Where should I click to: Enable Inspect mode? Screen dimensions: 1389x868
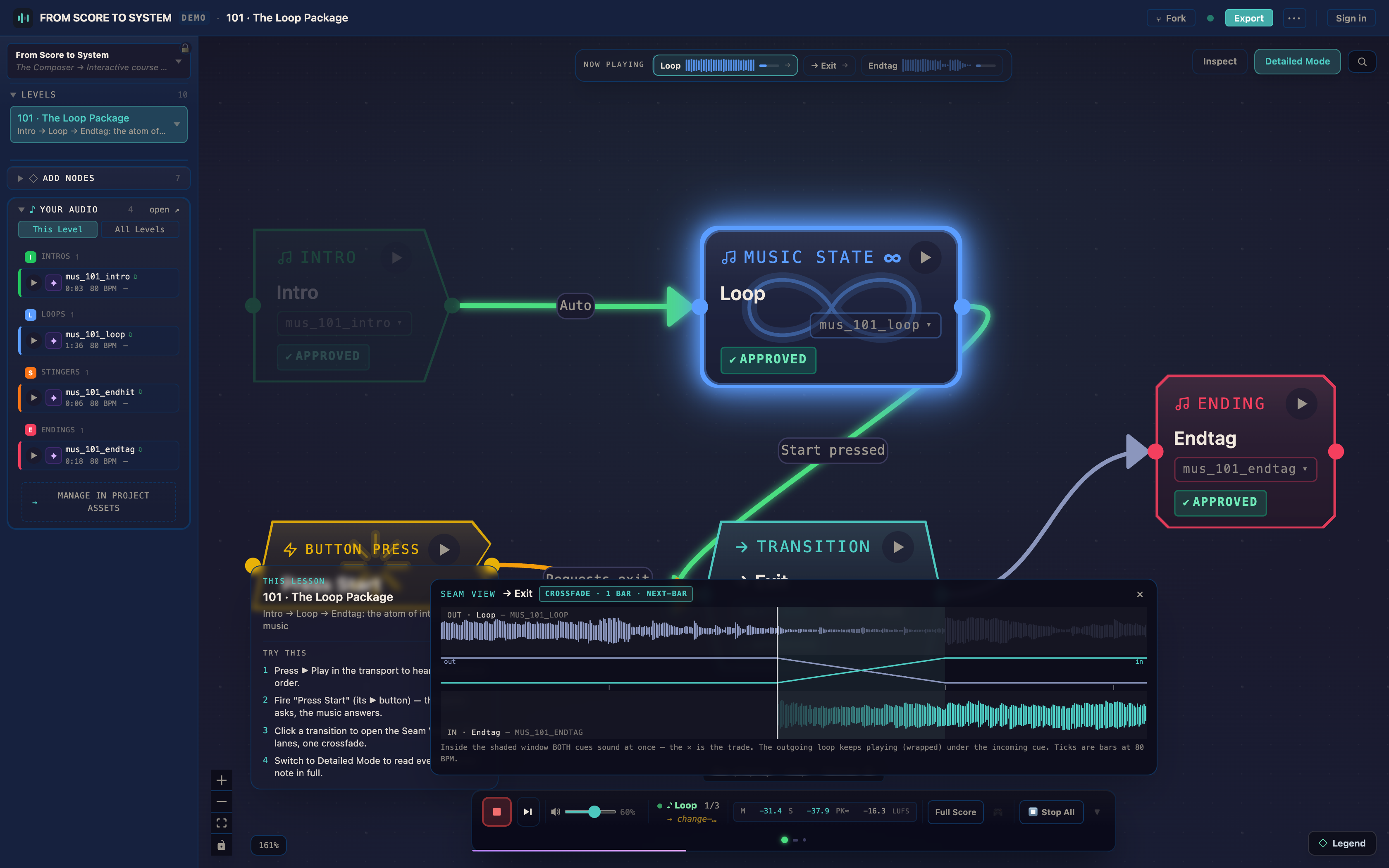(1220, 62)
